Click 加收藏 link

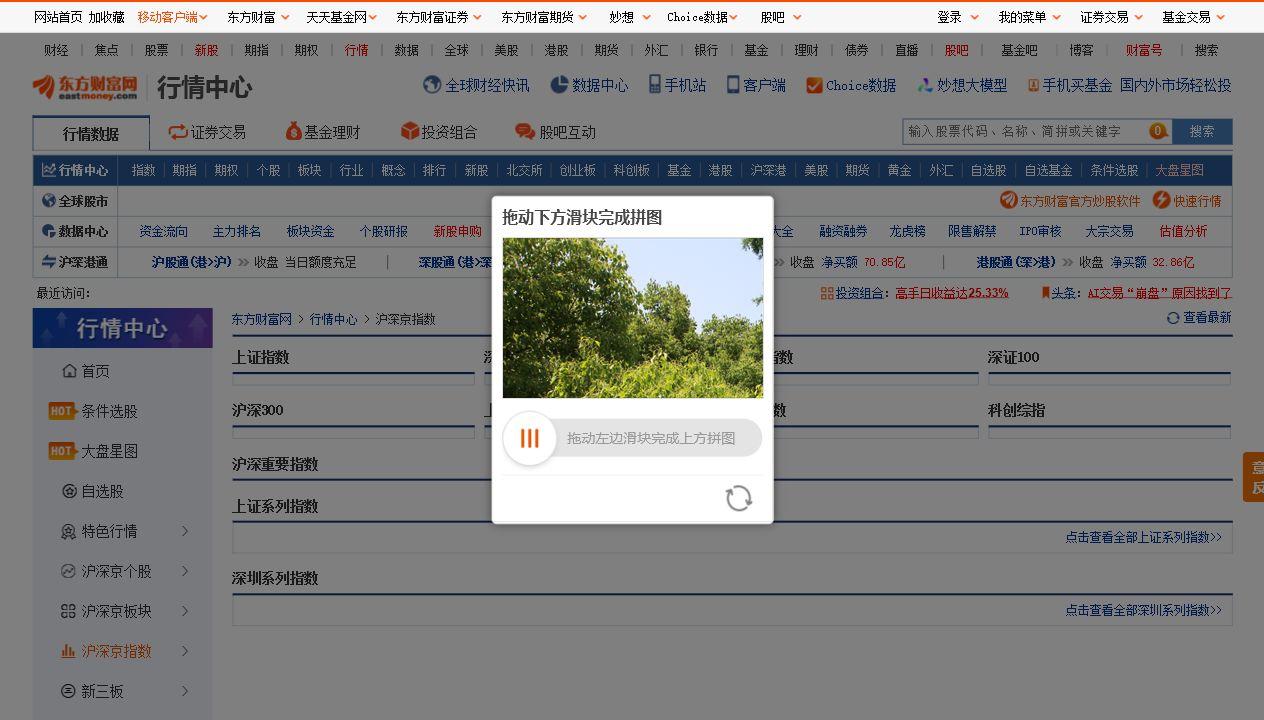(106, 17)
